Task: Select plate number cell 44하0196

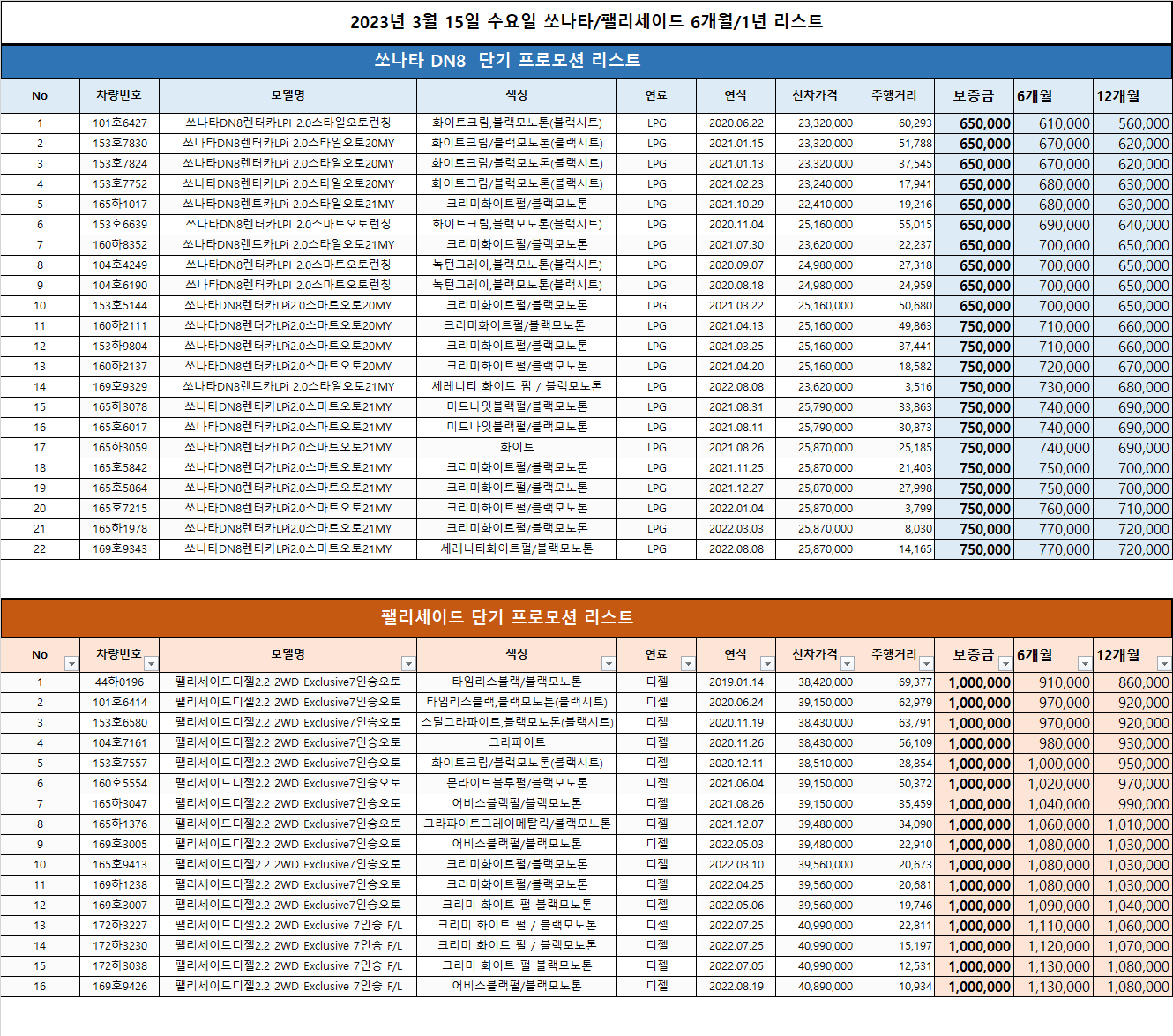Action: (x=120, y=682)
